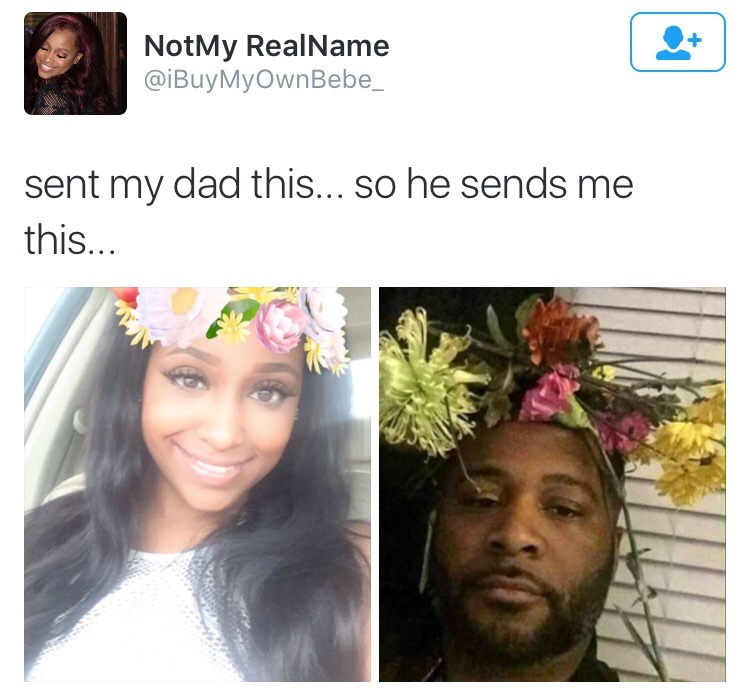Click the person silhouette in follow button

point(673,43)
